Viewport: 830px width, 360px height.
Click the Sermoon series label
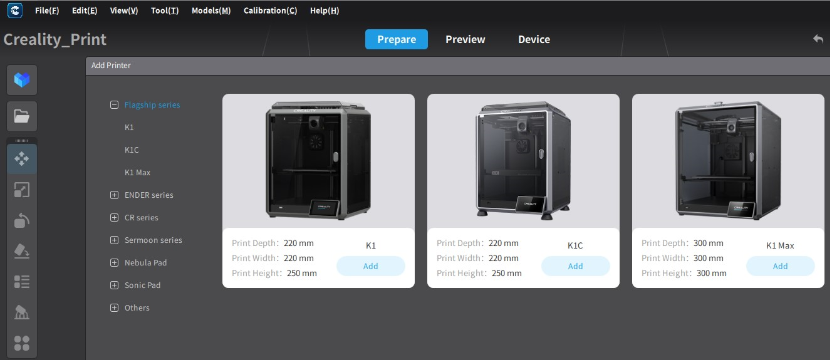point(154,240)
